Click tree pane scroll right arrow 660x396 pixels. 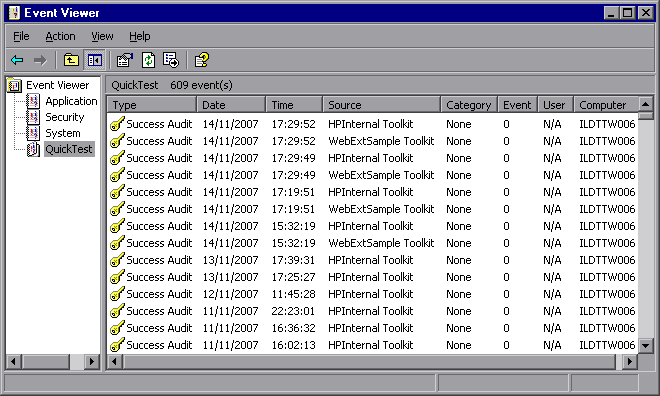[x=91, y=361]
